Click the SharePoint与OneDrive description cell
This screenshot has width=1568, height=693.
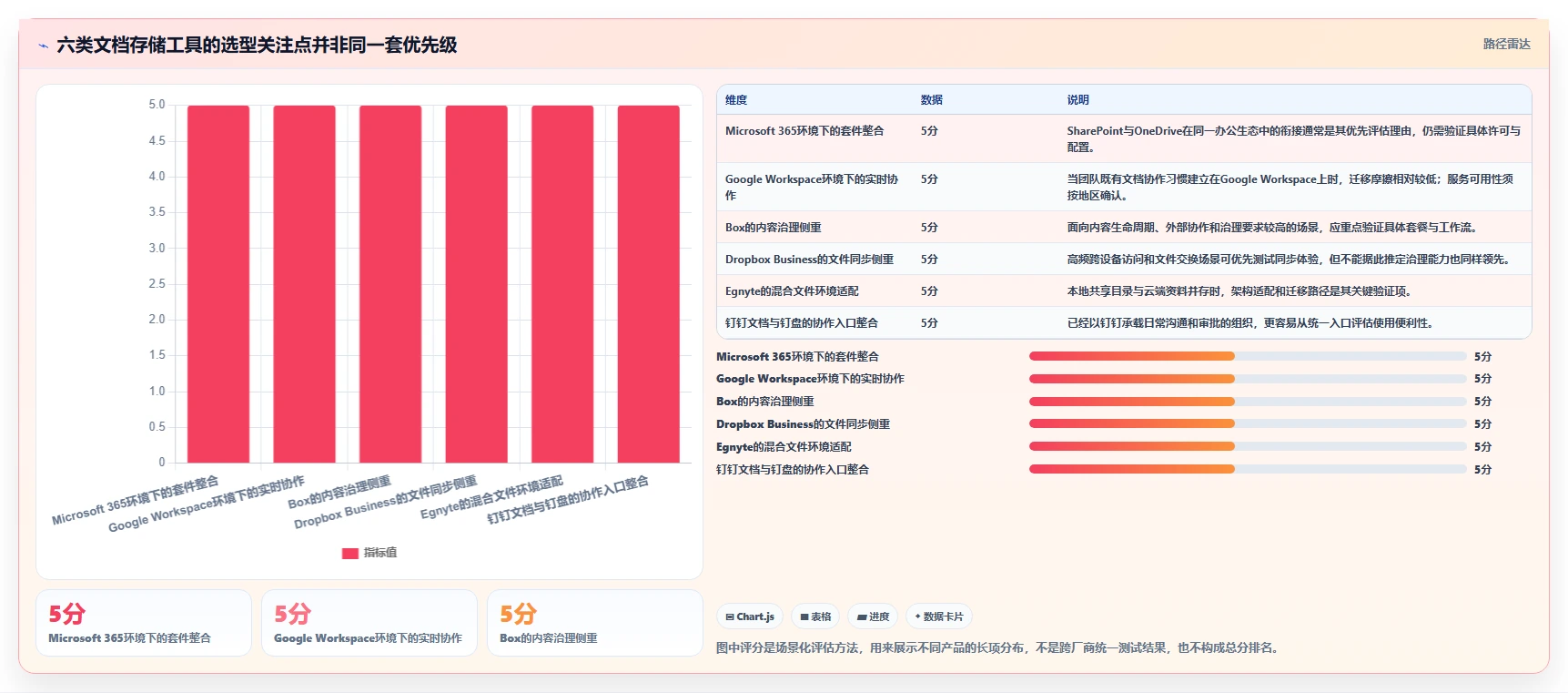click(x=1293, y=138)
